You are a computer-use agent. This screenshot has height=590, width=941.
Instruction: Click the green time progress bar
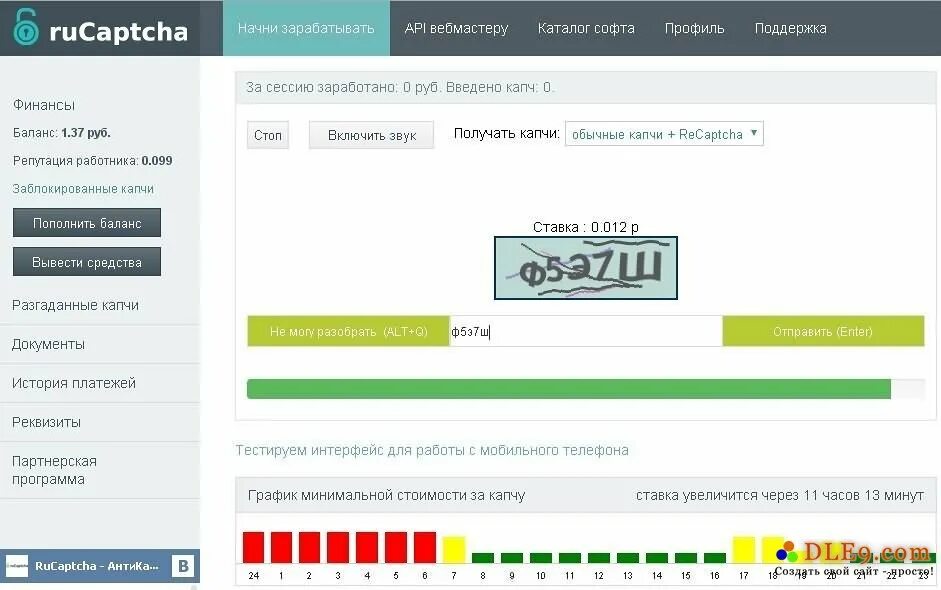(x=569, y=388)
